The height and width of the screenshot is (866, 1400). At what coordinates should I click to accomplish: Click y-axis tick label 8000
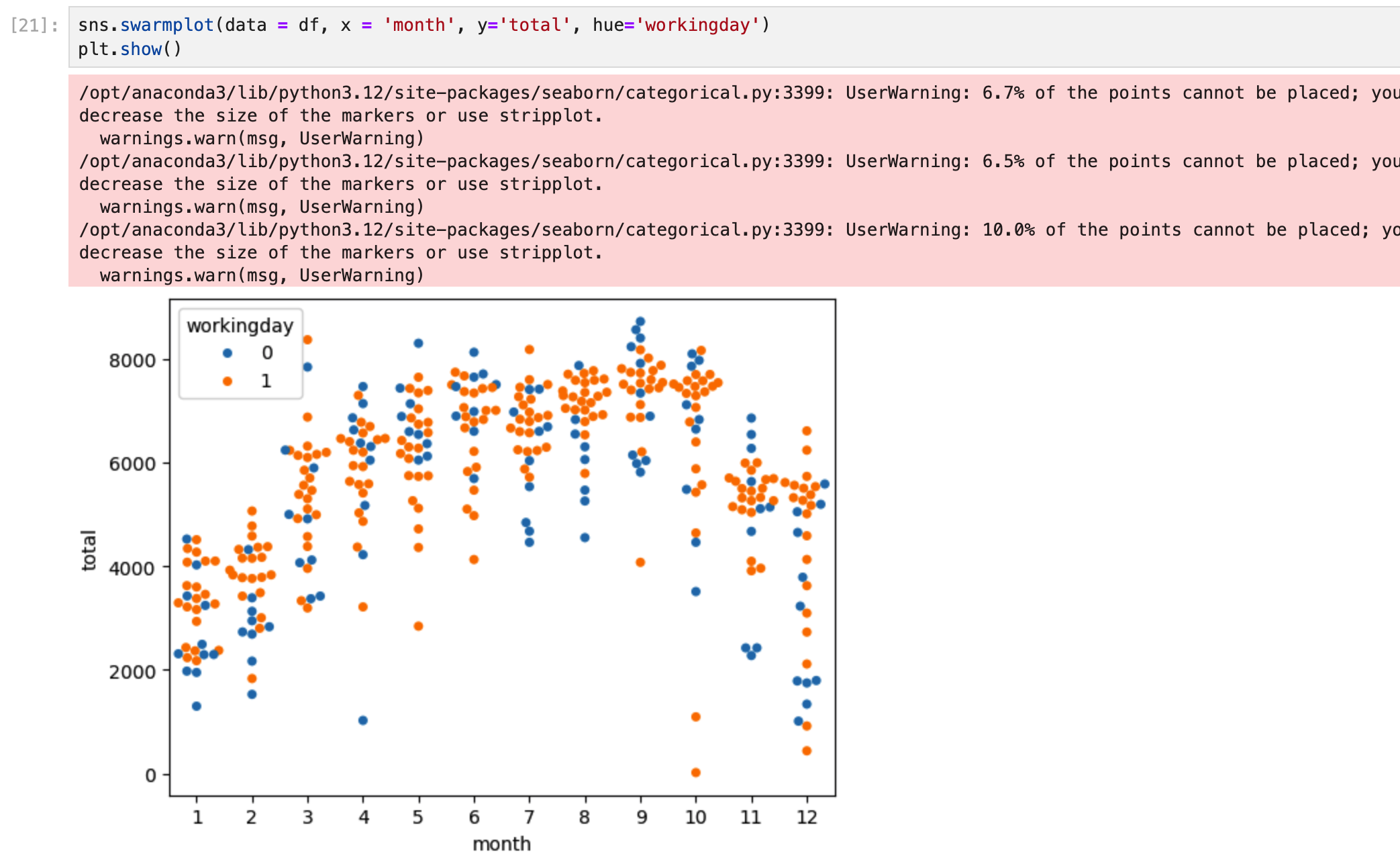(132, 360)
